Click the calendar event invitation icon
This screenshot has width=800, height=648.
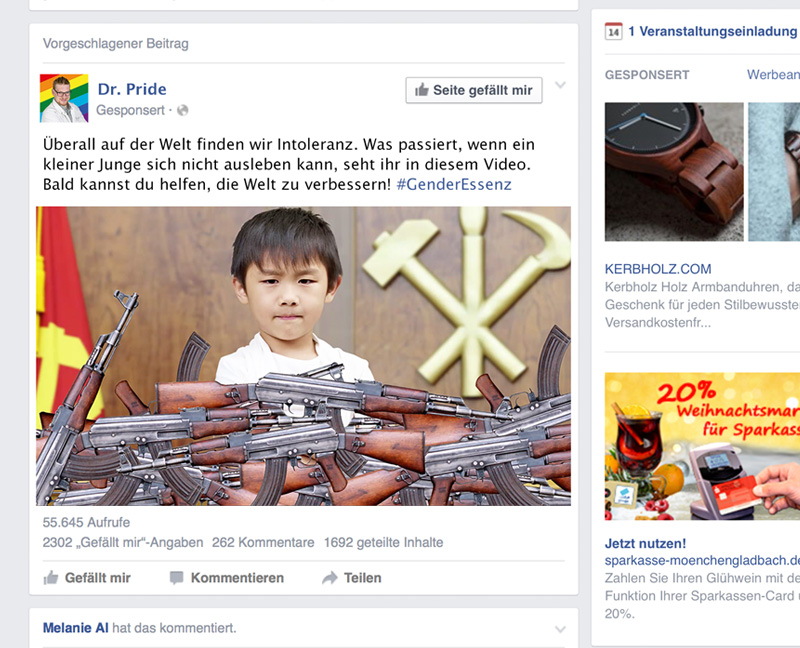(x=613, y=32)
